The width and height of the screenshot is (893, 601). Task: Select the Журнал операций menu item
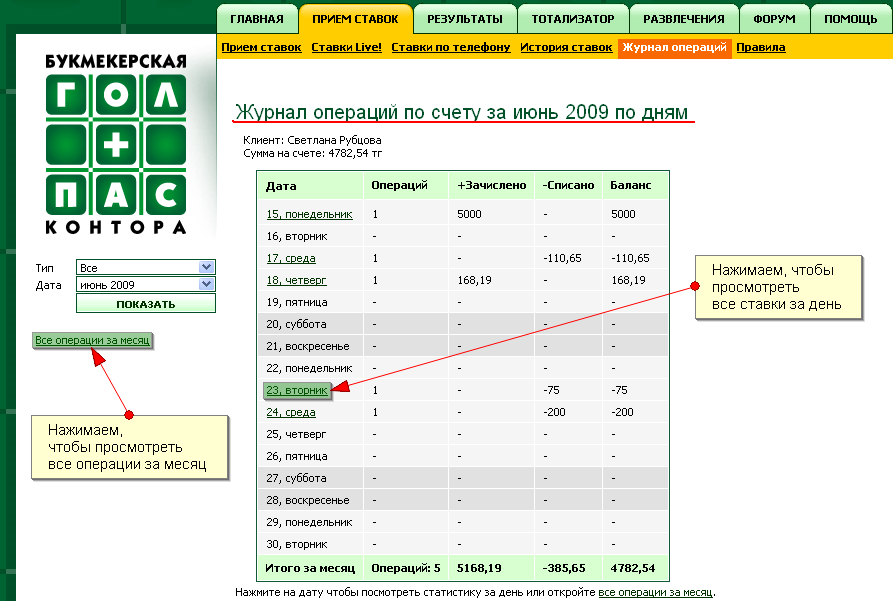(x=675, y=46)
